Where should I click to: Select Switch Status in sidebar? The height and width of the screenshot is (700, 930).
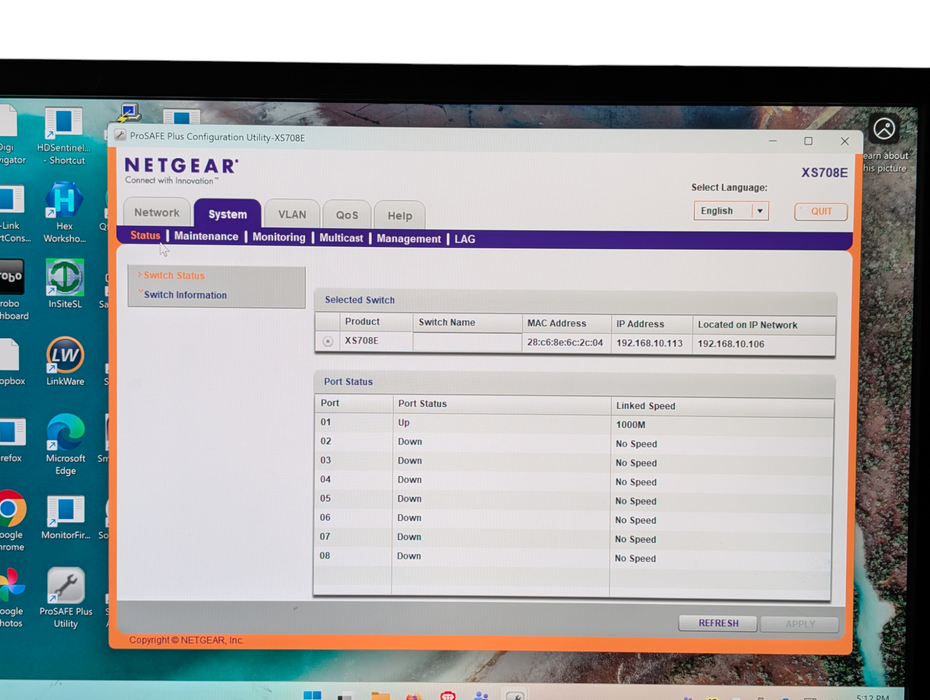tap(174, 275)
